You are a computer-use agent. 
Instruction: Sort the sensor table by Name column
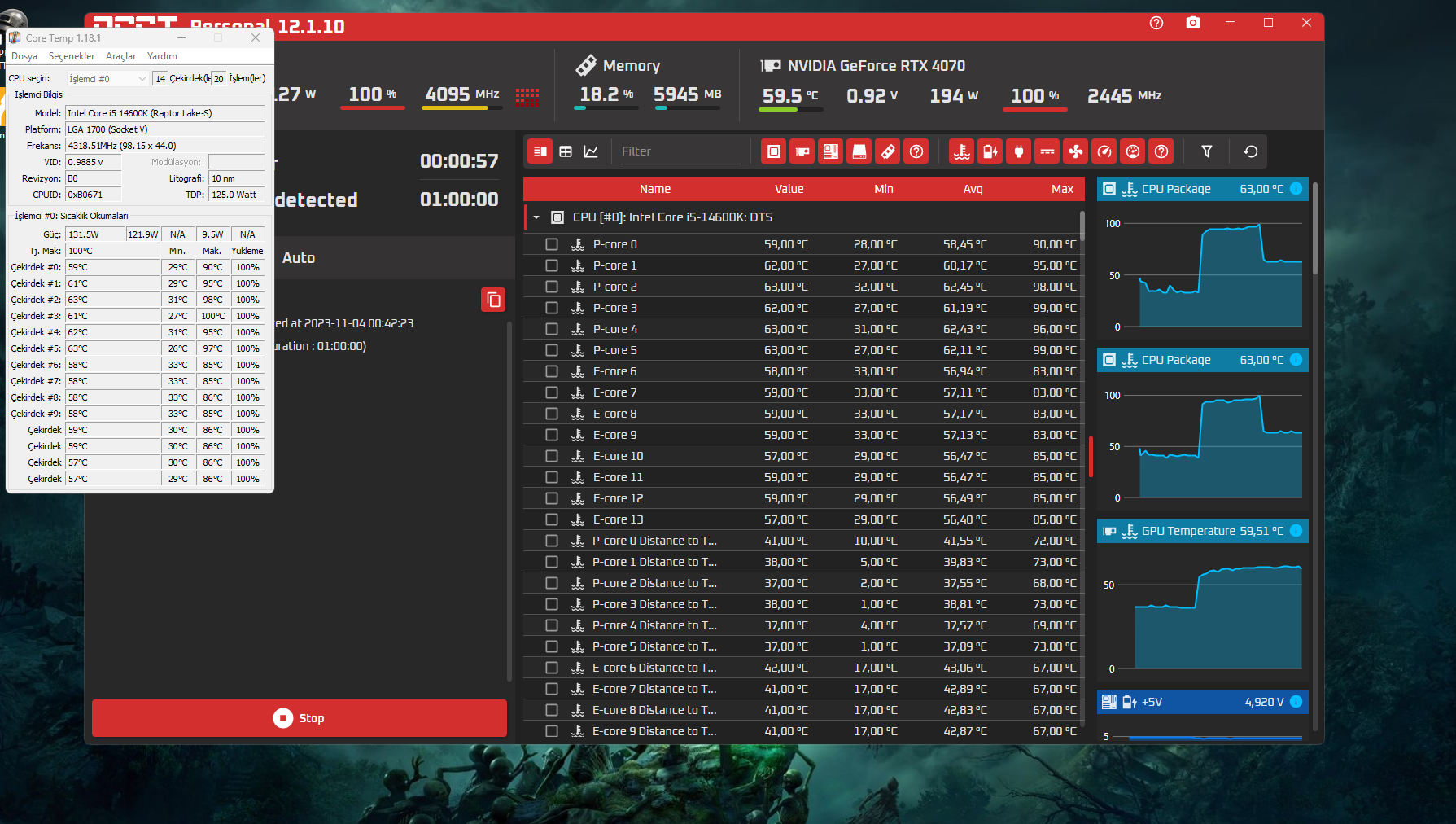[655, 189]
